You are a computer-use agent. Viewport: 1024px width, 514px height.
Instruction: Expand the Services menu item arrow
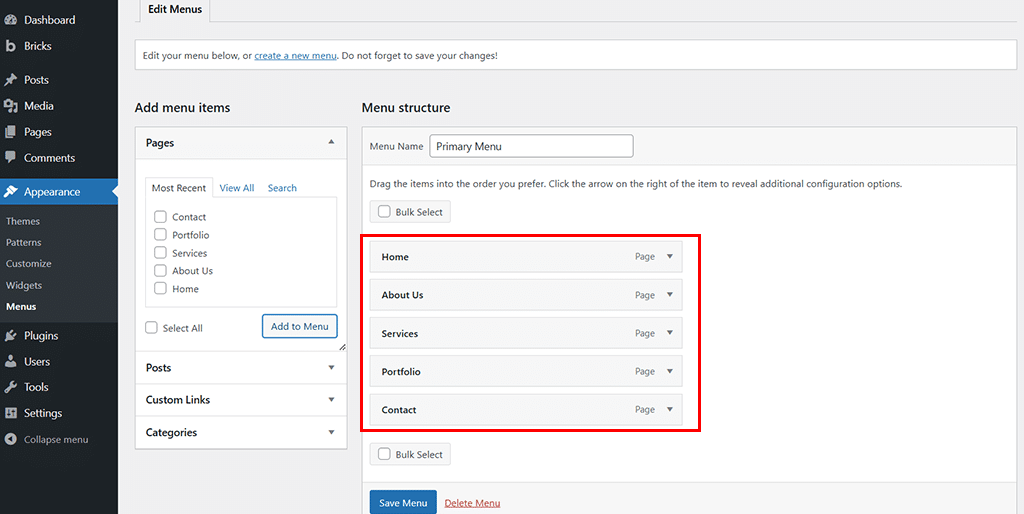coord(669,333)
